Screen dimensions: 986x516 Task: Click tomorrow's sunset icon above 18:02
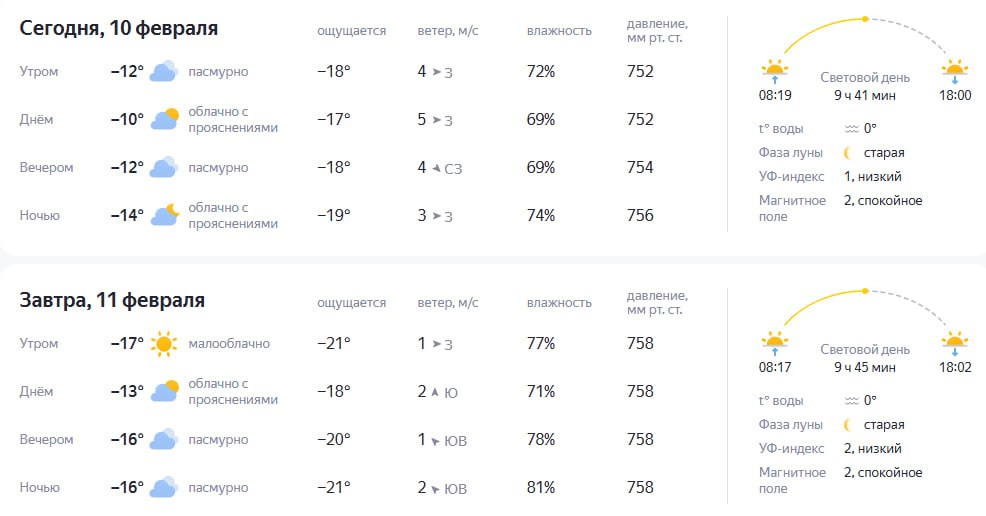[955, 344]
